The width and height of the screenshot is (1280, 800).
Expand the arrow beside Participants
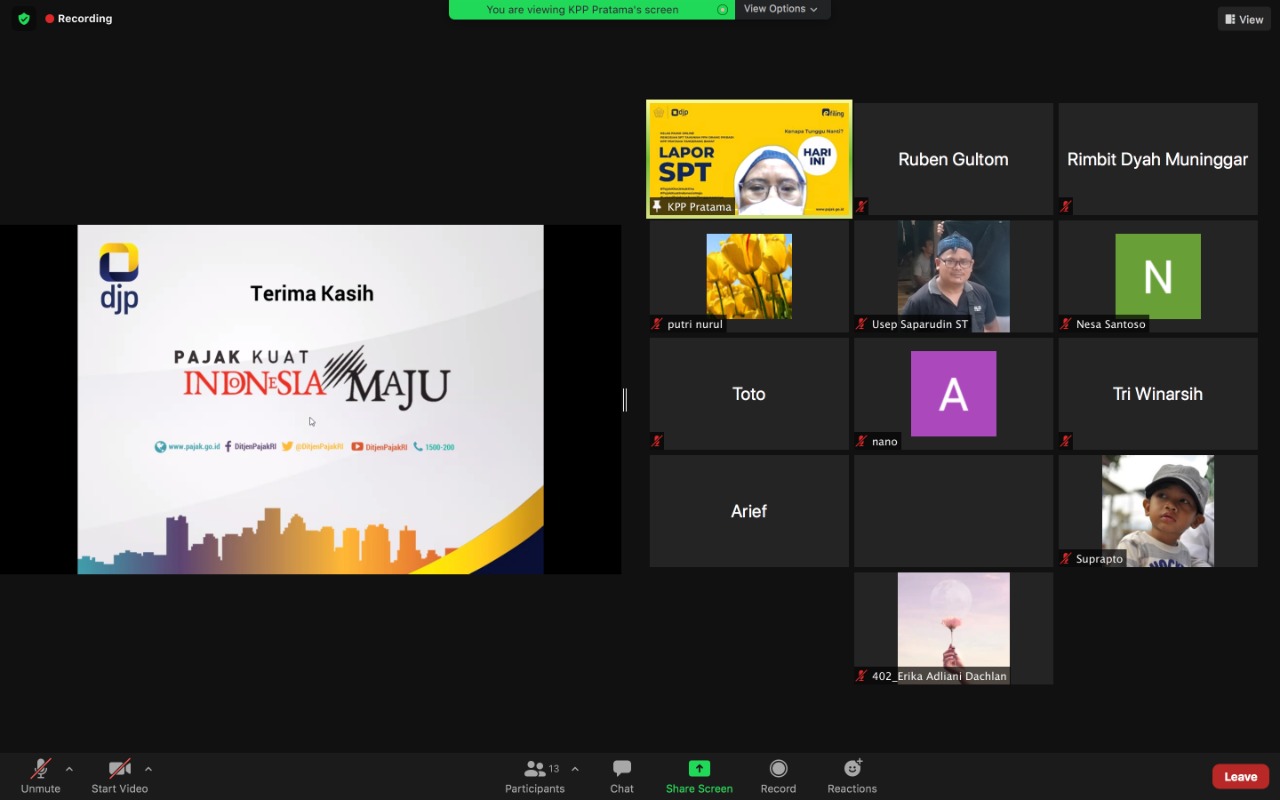click(575, 769)
